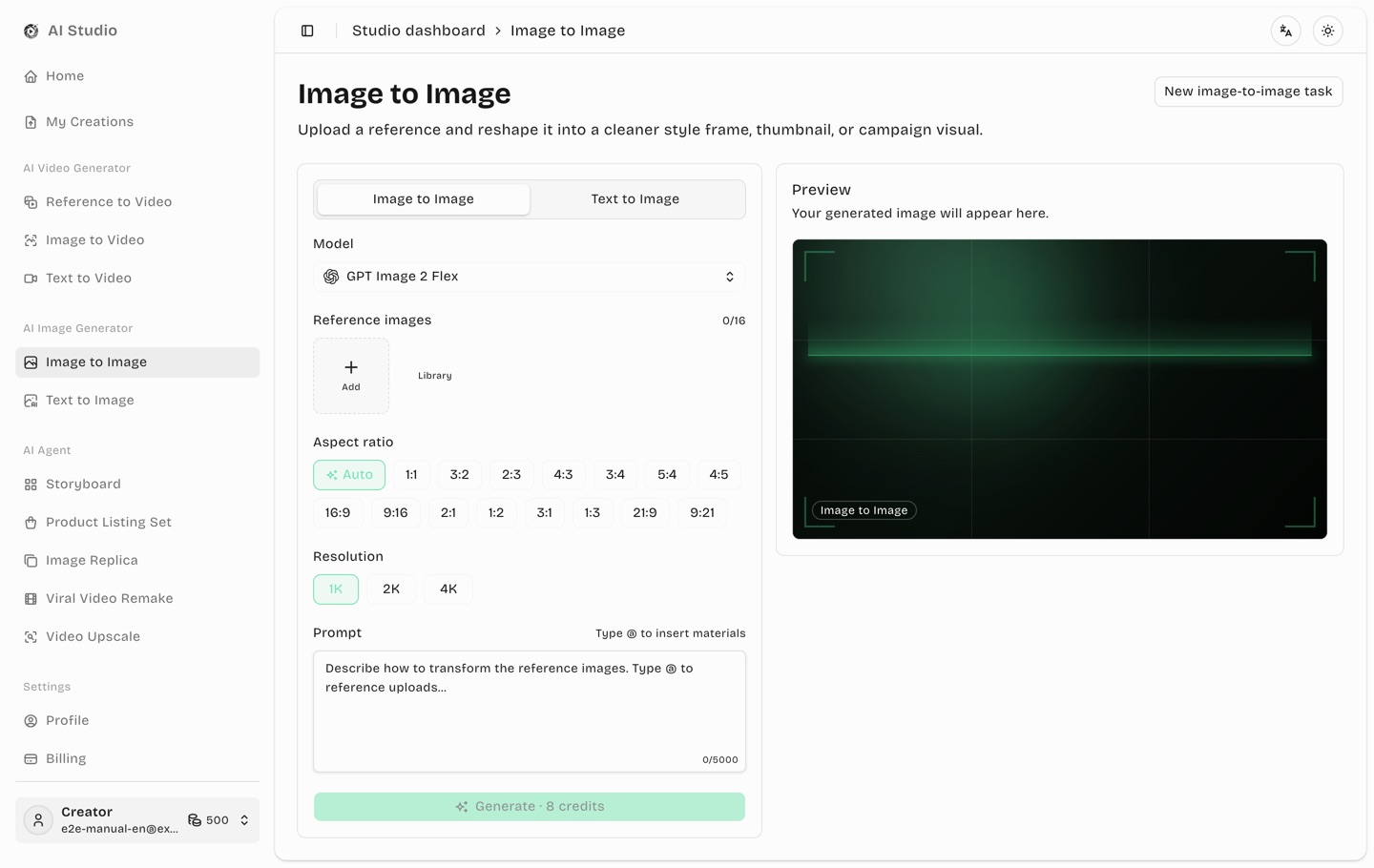Switch to the Text to Image tab
Screen dimensions: 1374x868
pos(635,199)
